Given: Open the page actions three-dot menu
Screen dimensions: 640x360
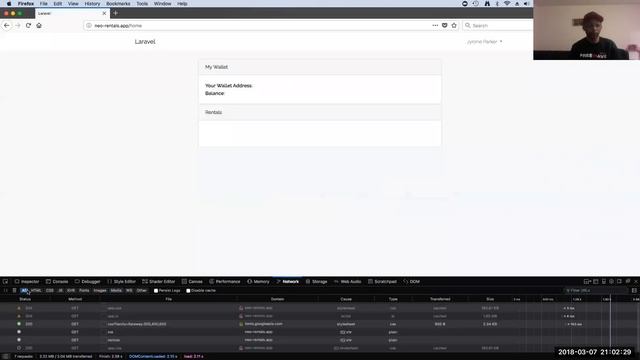Looking at the screenshot, I should 435,25.
